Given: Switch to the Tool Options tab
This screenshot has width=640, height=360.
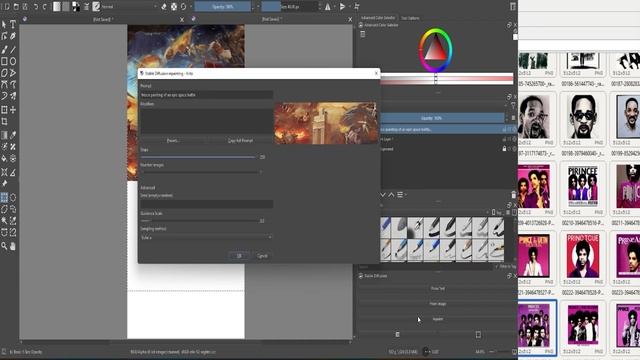Looking at the screenshot, I should [410, 18].
